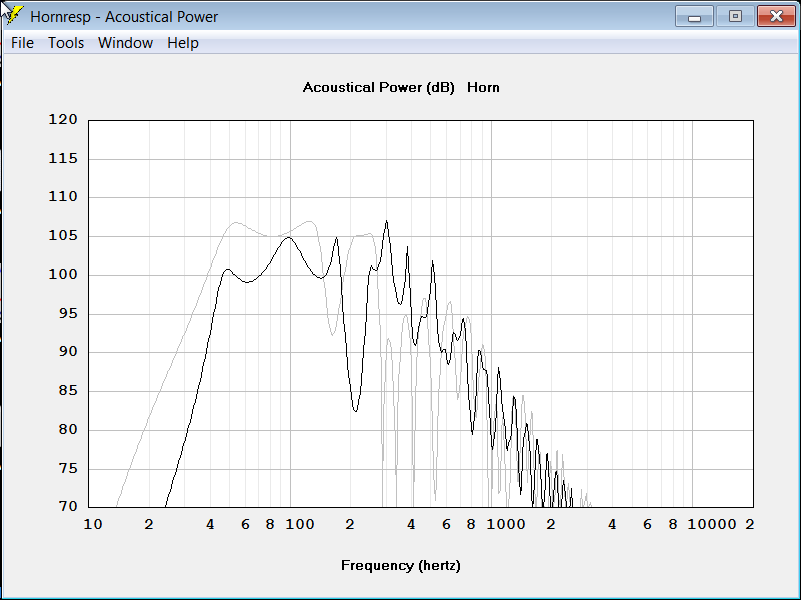Image resolution: width=801 pixels, height=600 pixels.
Task: Click the 90 dB y-axis label
Action: [x=68, y=352]
